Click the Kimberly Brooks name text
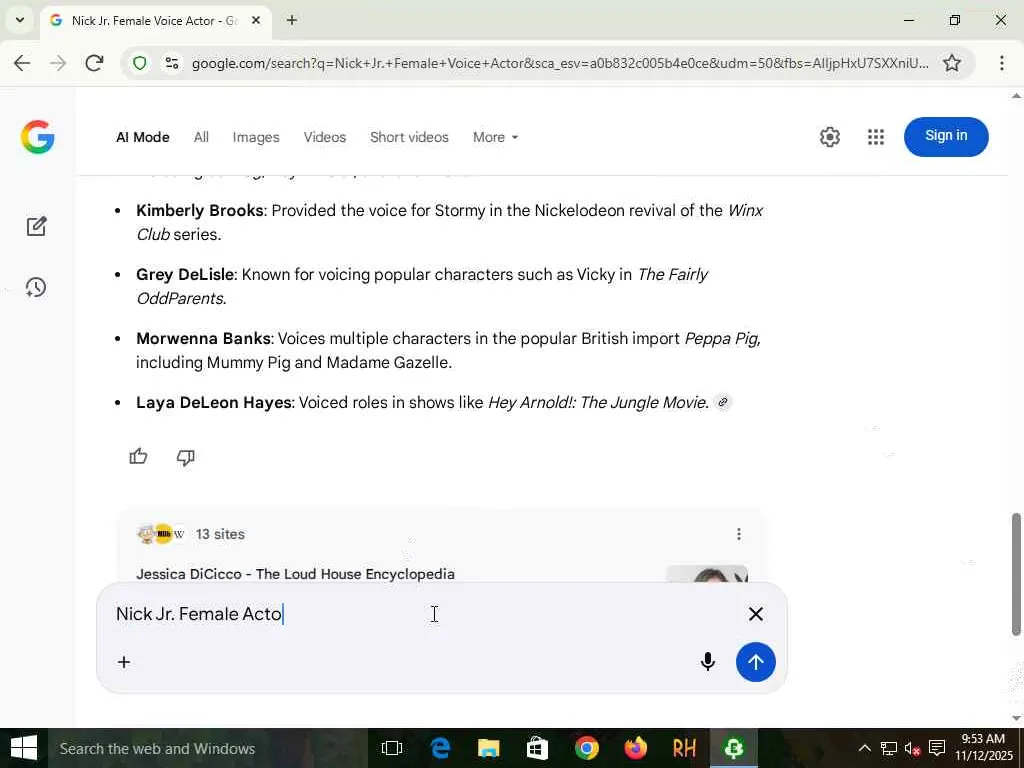The width and height of the screenshot is (1024, 768). [200, 210]
